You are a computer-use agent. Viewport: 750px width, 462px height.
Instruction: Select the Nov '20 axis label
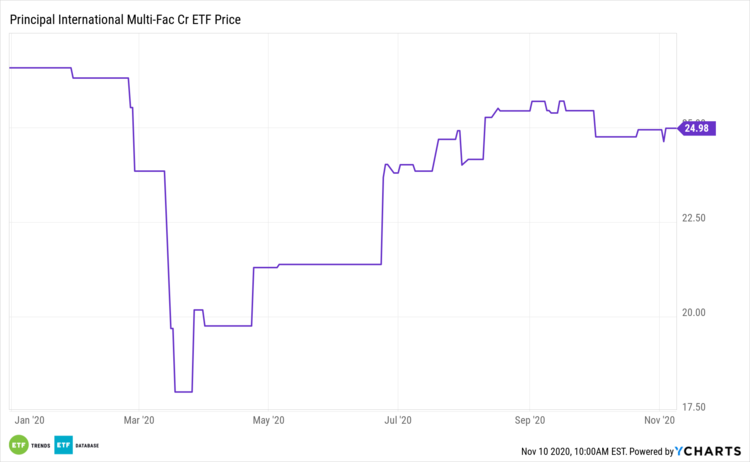[x=658, y=421]
